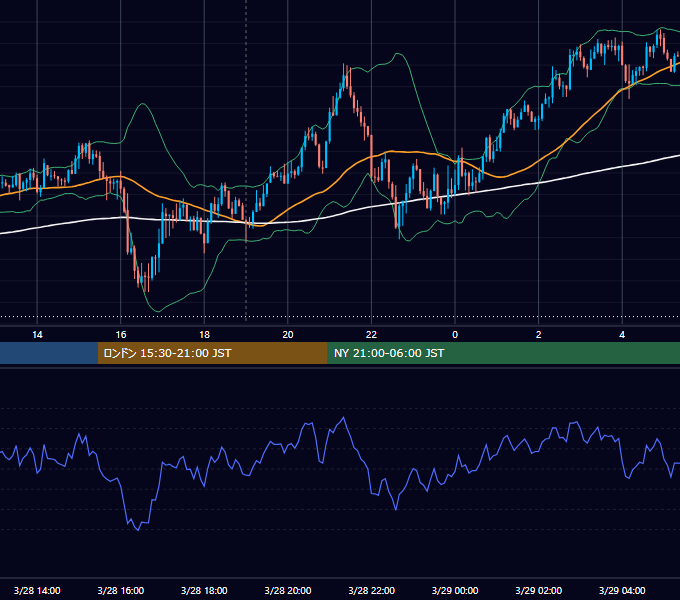Click the 3/28 14:00 date label
680x600 pixels.
(x=37, y=590)
